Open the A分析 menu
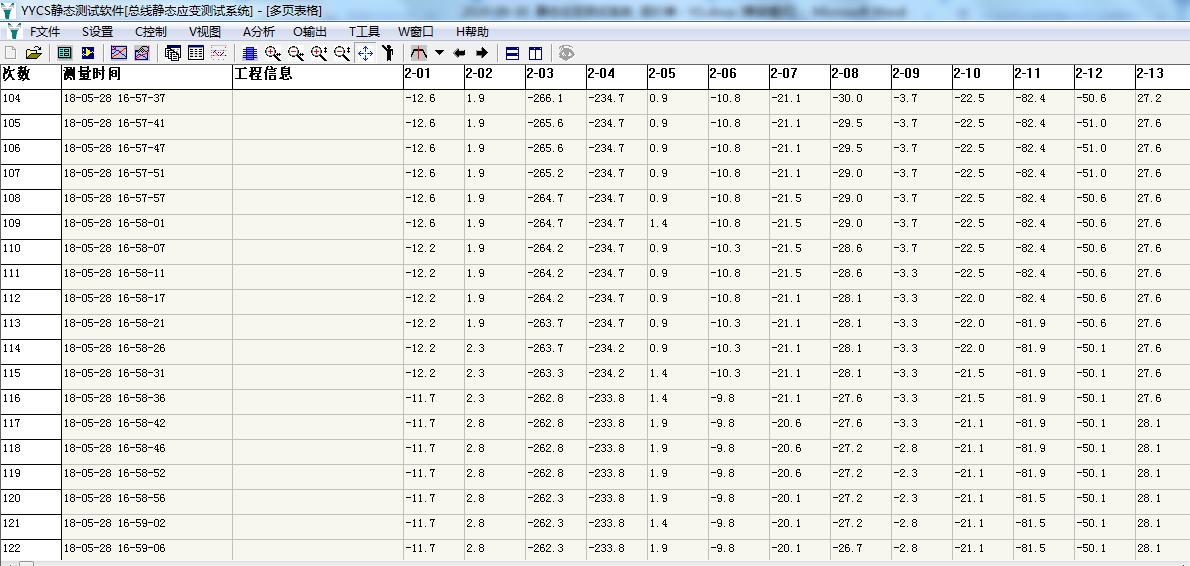Viewport: 1190px width, 566px height. (x=259, y=31)
